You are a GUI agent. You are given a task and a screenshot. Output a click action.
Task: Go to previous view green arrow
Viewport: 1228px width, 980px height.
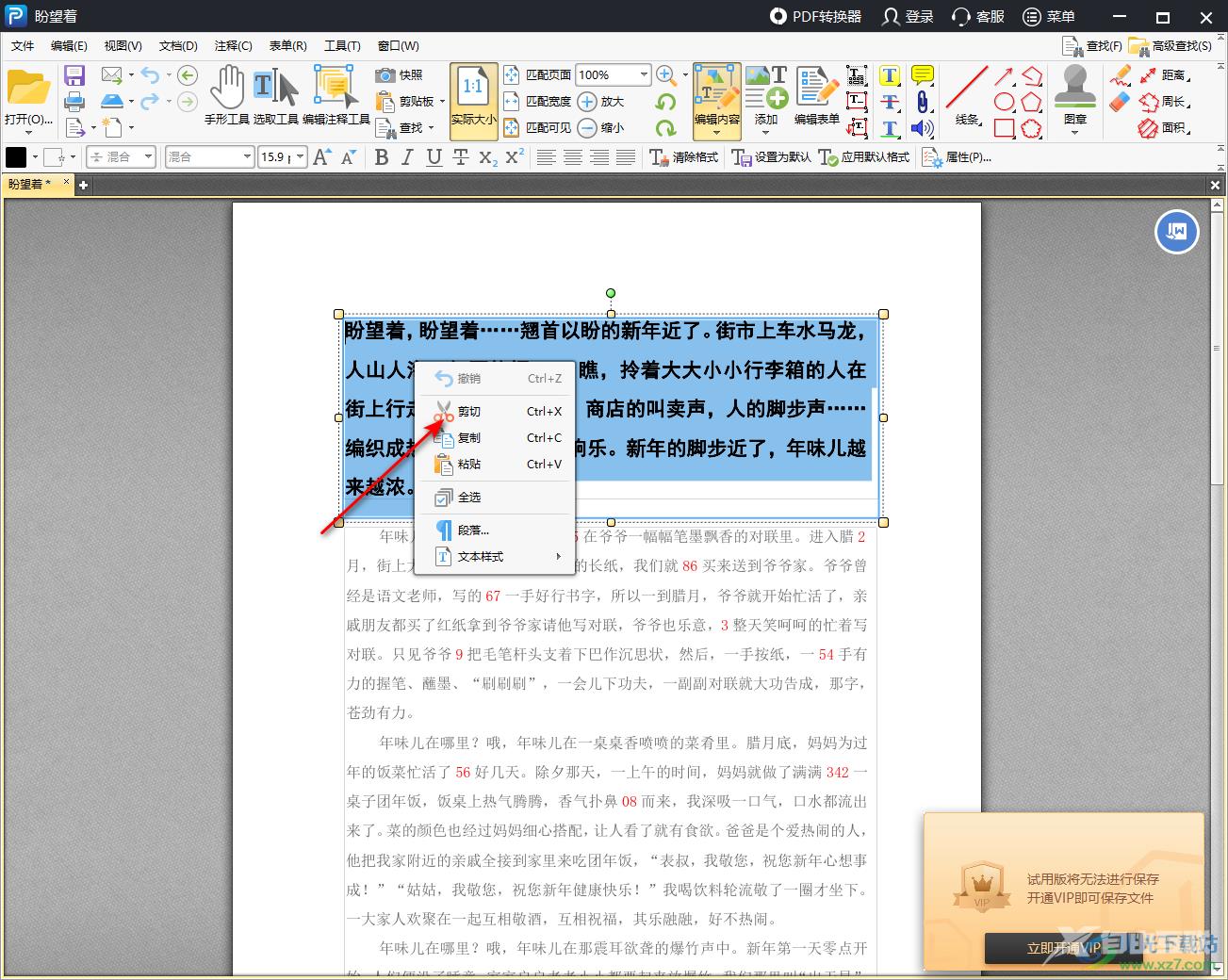point(188,75)
